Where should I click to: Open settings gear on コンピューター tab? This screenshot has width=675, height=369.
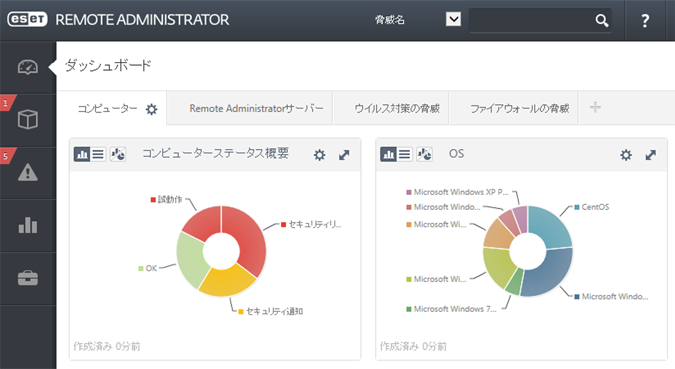[x=152, y=109]
